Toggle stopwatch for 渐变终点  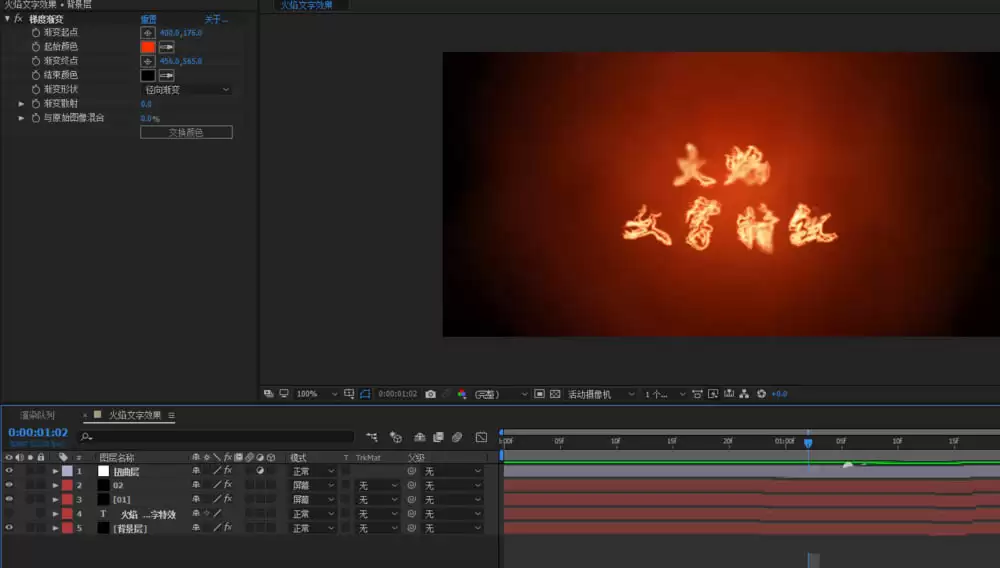tap(36, 61)
